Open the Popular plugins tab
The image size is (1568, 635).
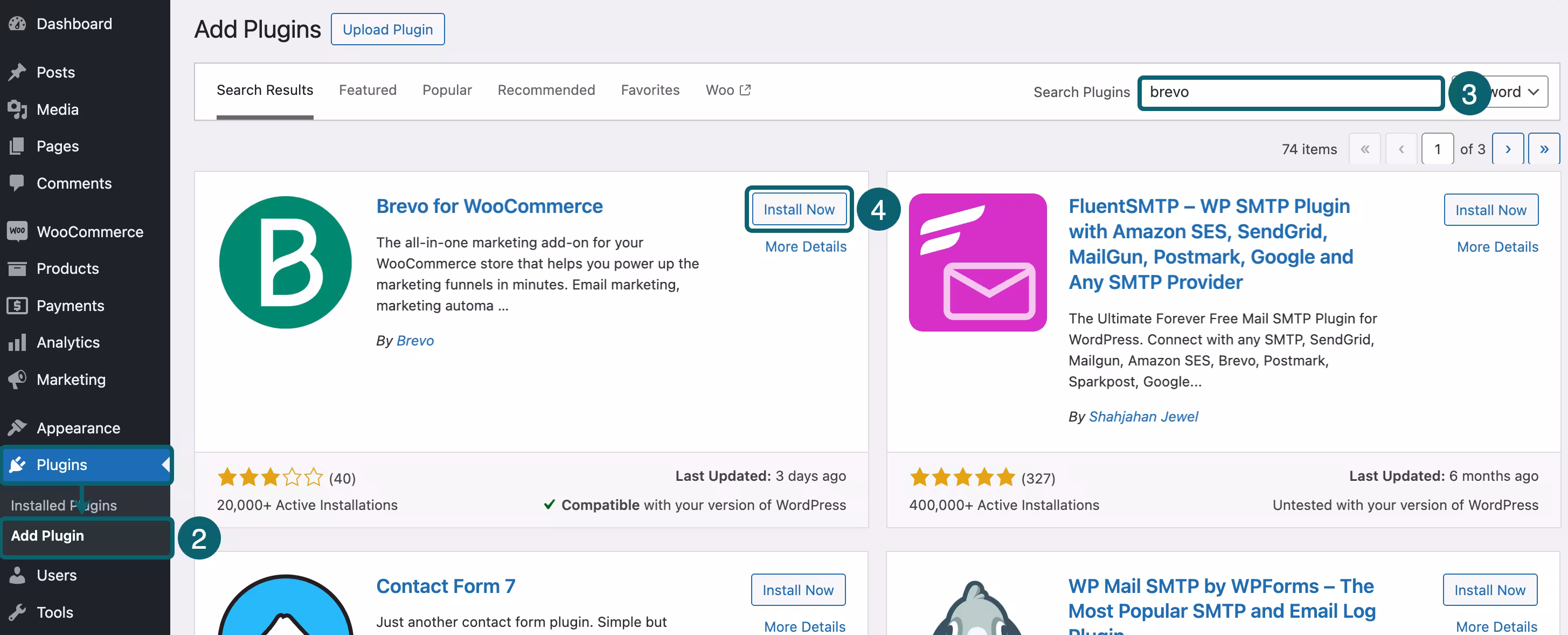pos(447,90)
